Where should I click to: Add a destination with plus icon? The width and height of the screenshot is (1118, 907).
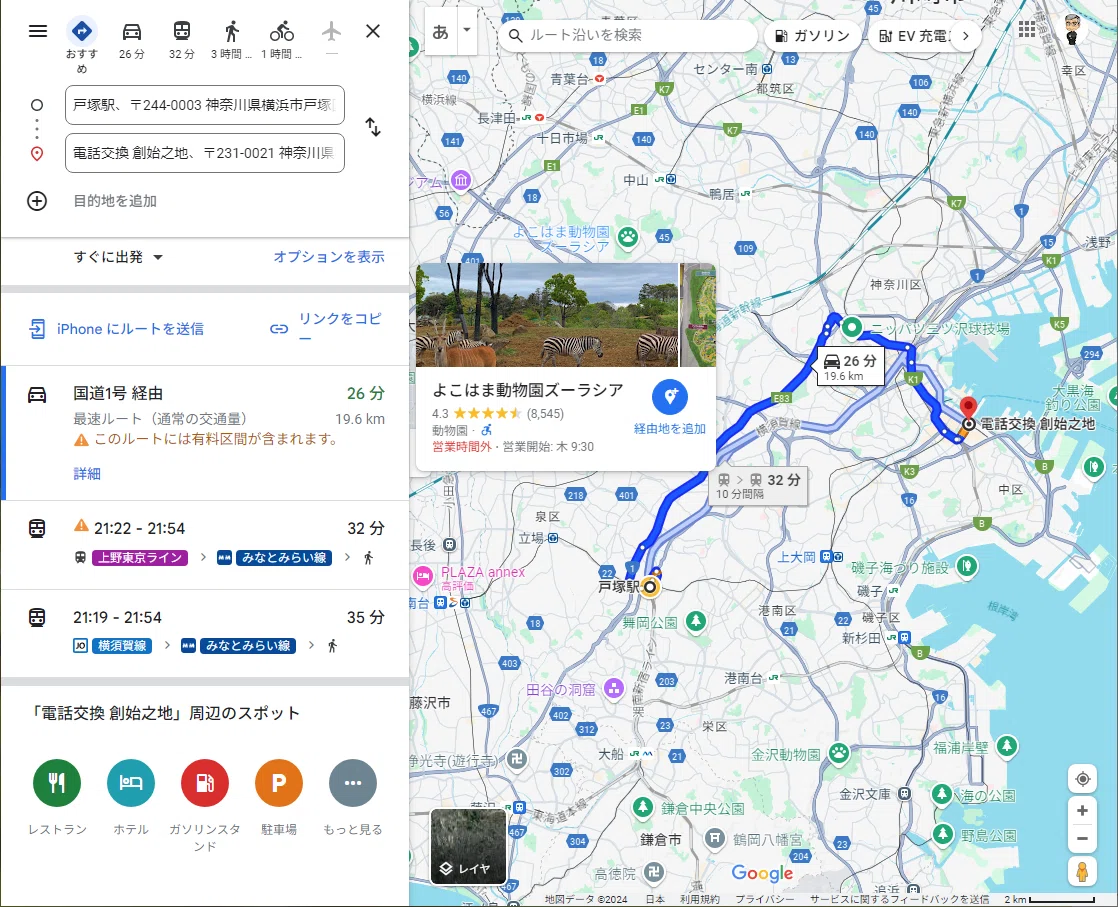click(x=37, y=201)
